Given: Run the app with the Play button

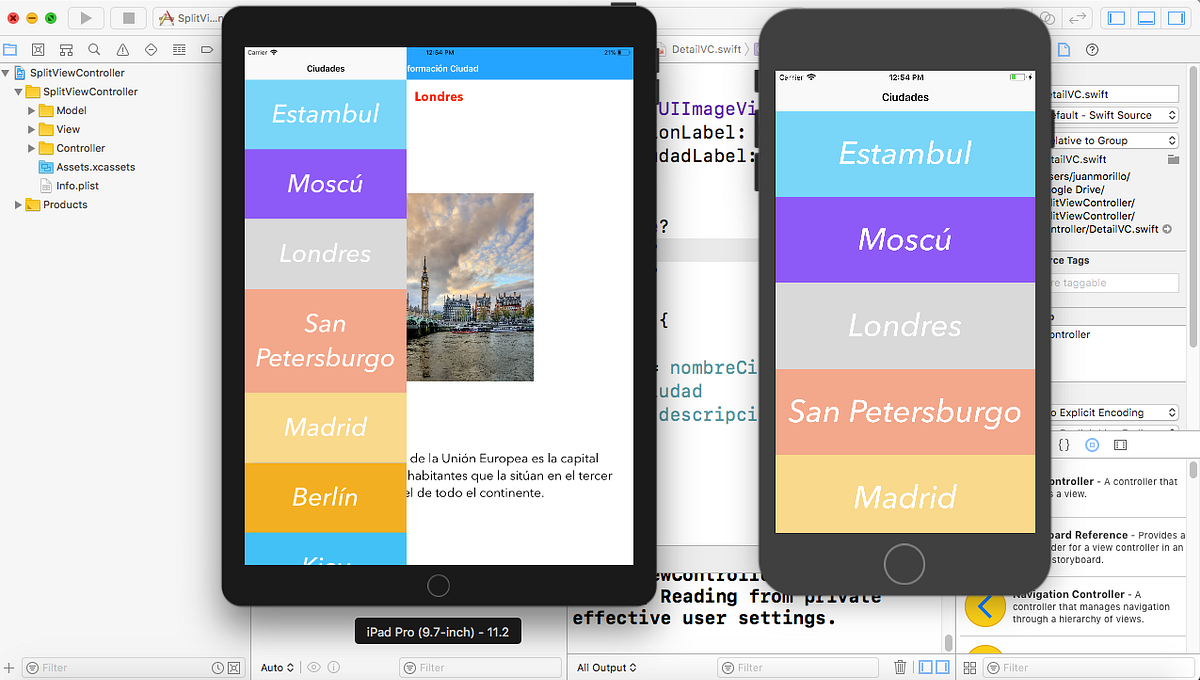Looking at the screenshot, I should point(85,17).
